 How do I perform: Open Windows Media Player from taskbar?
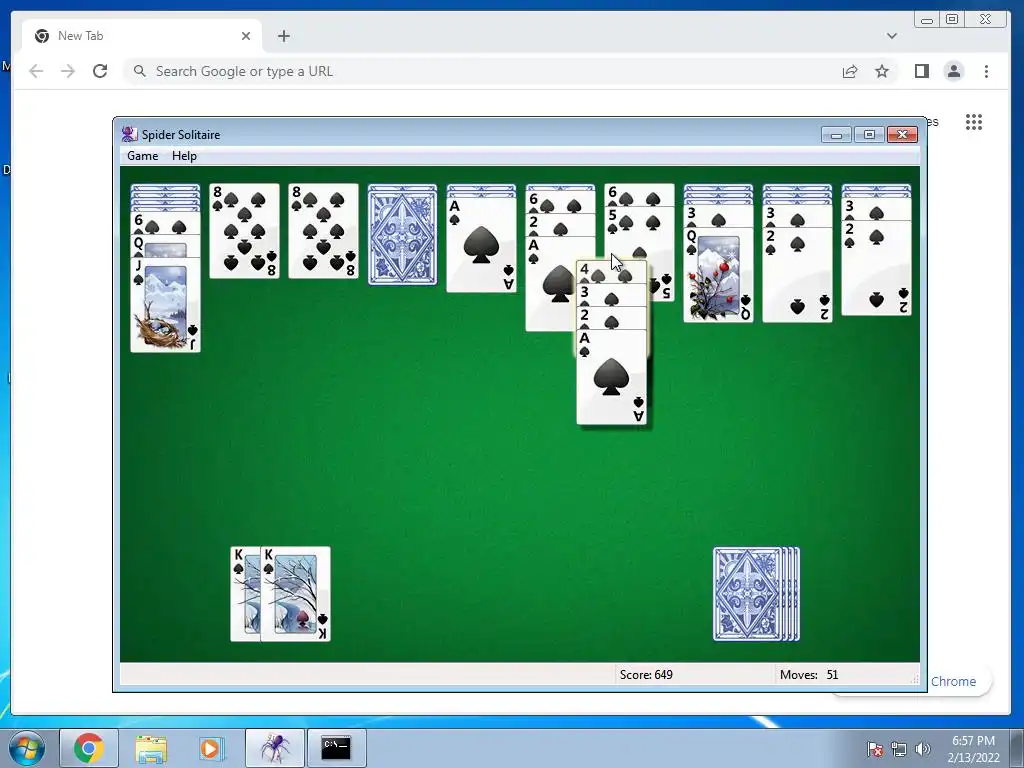click(210, 748)
